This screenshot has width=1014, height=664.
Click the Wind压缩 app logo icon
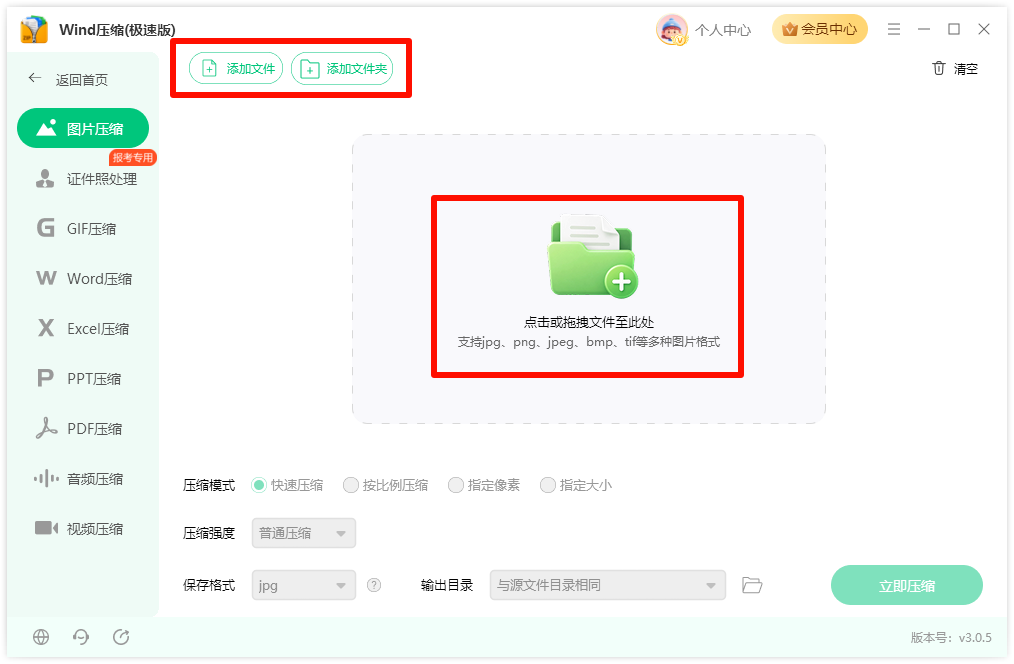(x=34, y=30)
